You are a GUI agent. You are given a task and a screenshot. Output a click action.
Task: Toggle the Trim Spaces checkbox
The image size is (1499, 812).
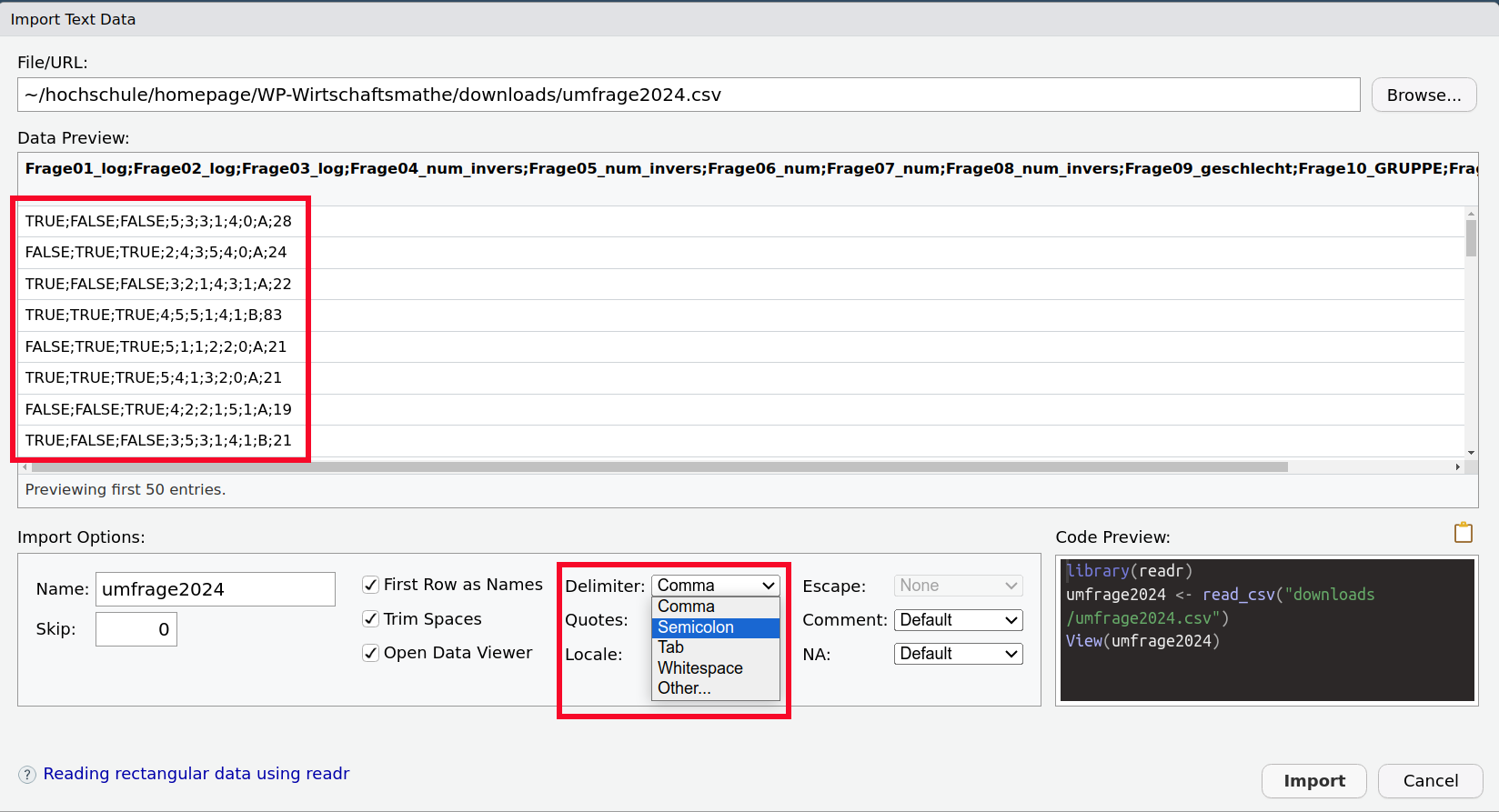point(371,619)
